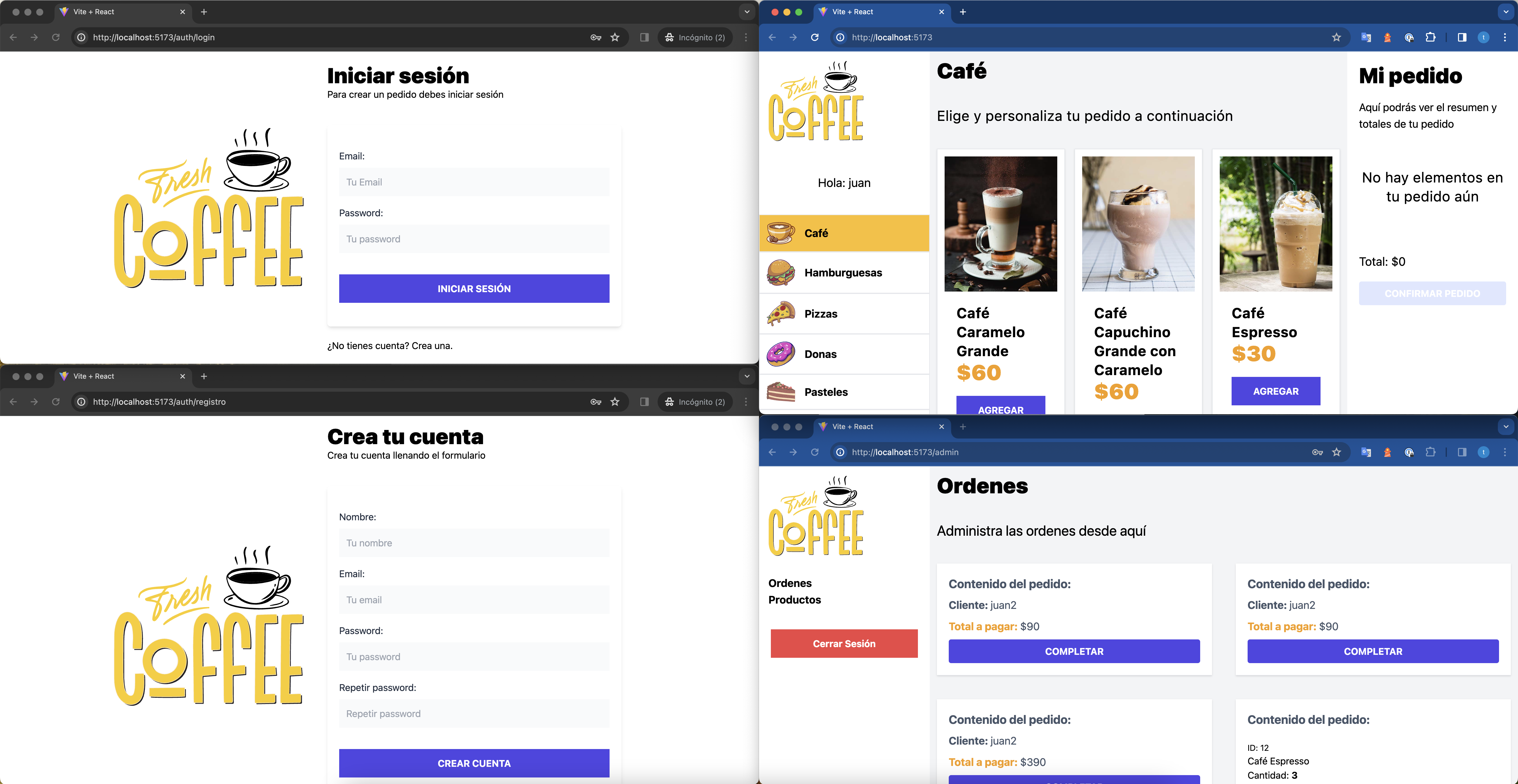Open the three-dot menu in the login window

pyautogui.click(x=746, y=37)
